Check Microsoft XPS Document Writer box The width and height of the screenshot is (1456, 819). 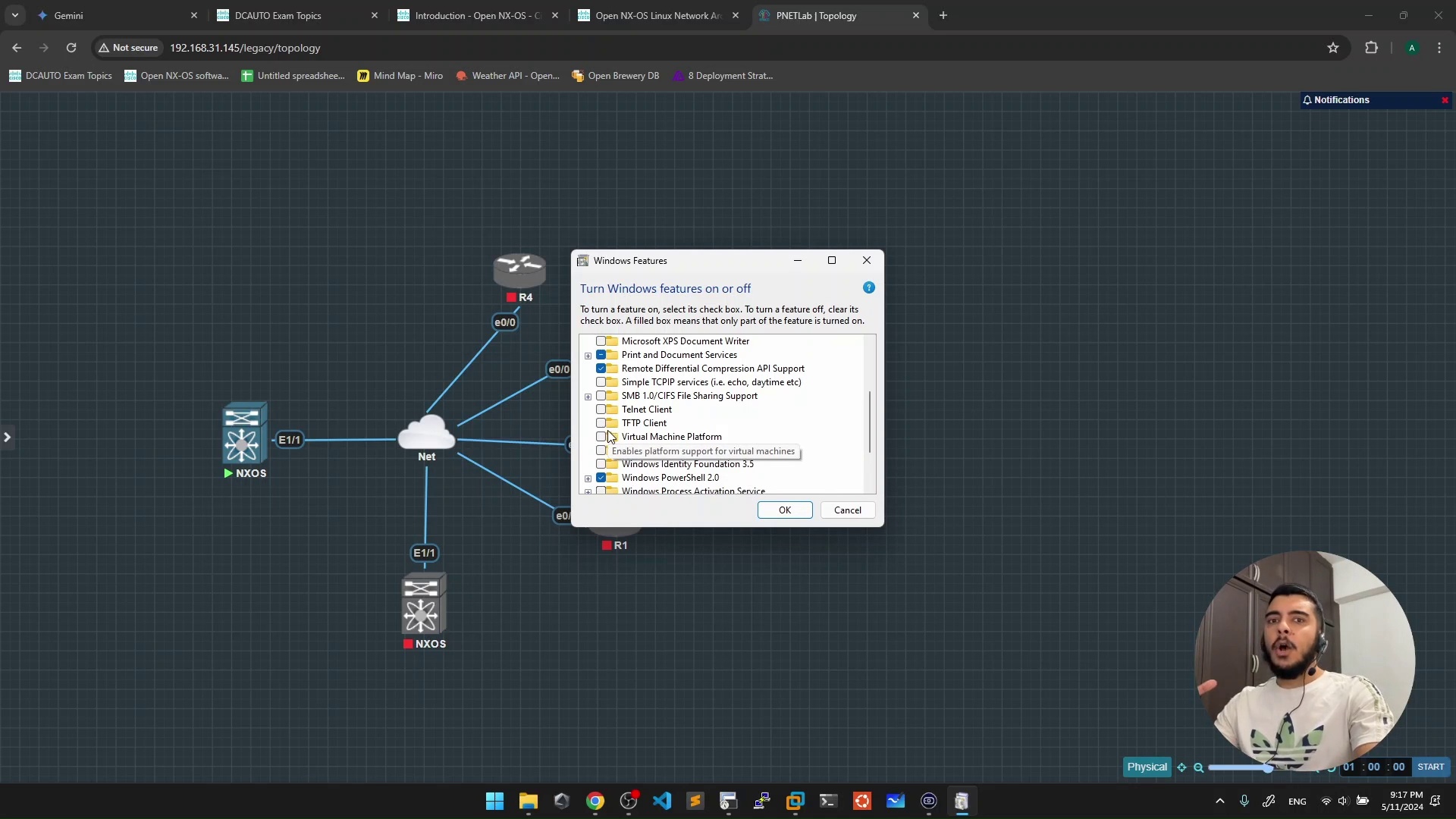tap(601, 341)
